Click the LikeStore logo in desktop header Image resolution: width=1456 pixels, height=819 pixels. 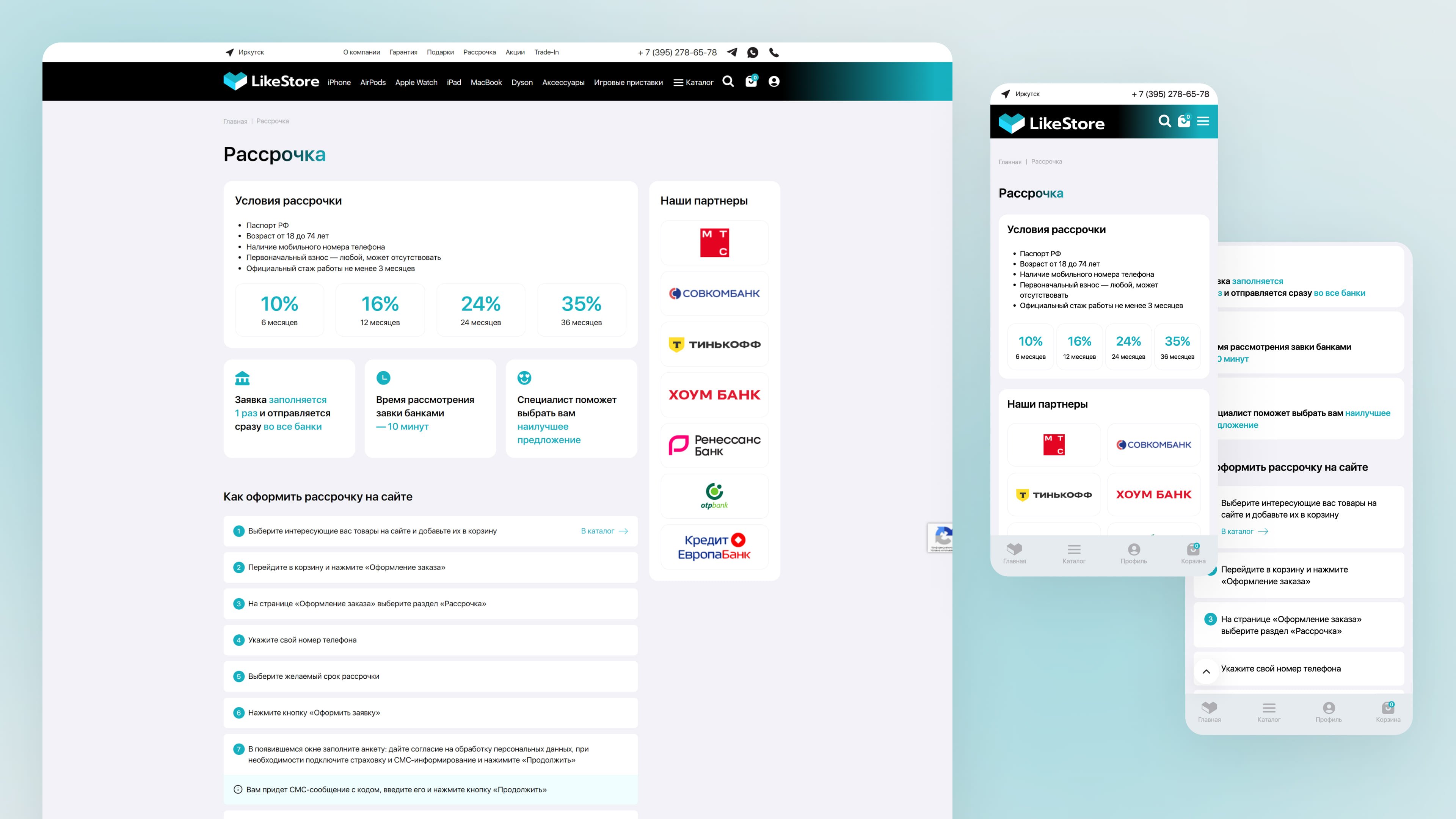[x=271, y=82]
